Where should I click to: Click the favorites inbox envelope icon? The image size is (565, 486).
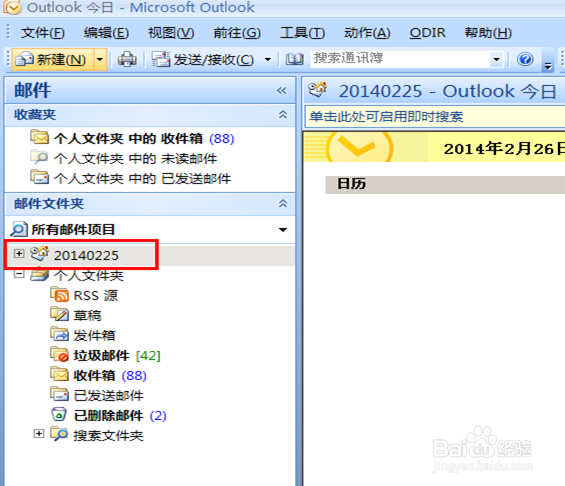click(x=40, y=137)
